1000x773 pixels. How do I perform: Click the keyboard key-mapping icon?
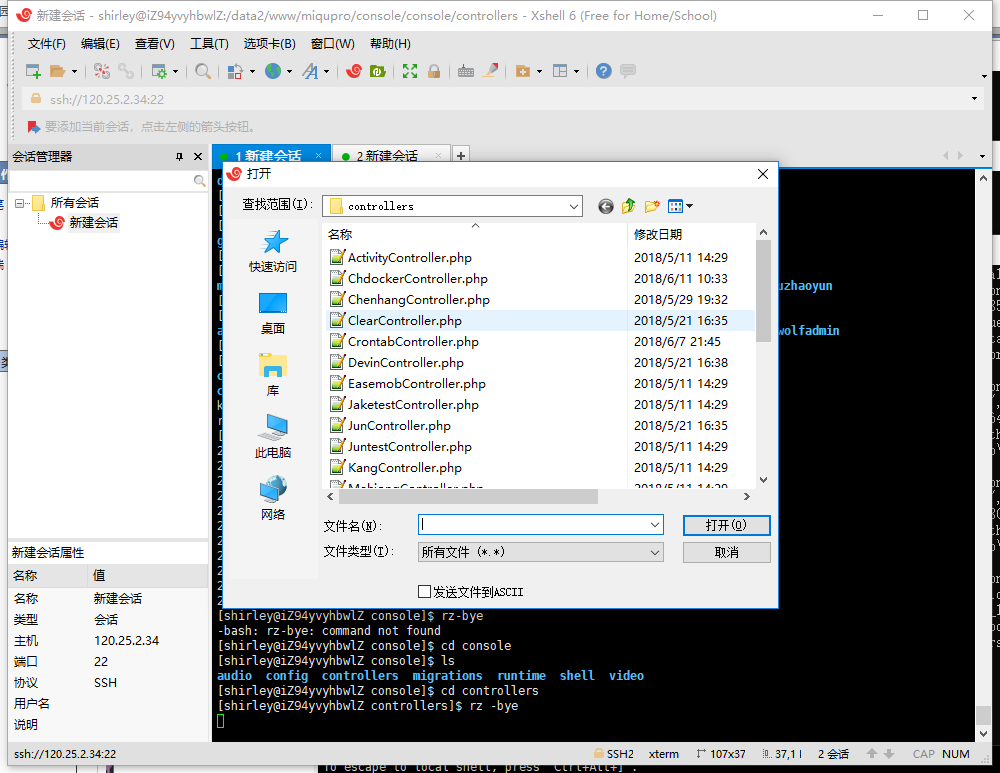point(466,71)
